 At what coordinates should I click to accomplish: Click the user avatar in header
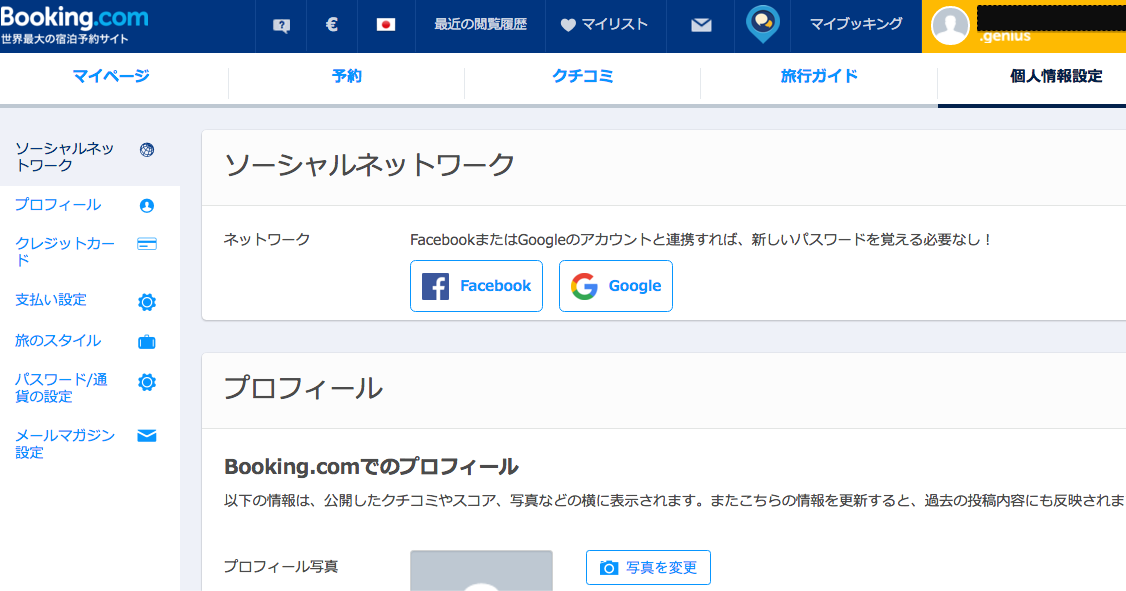950,25
